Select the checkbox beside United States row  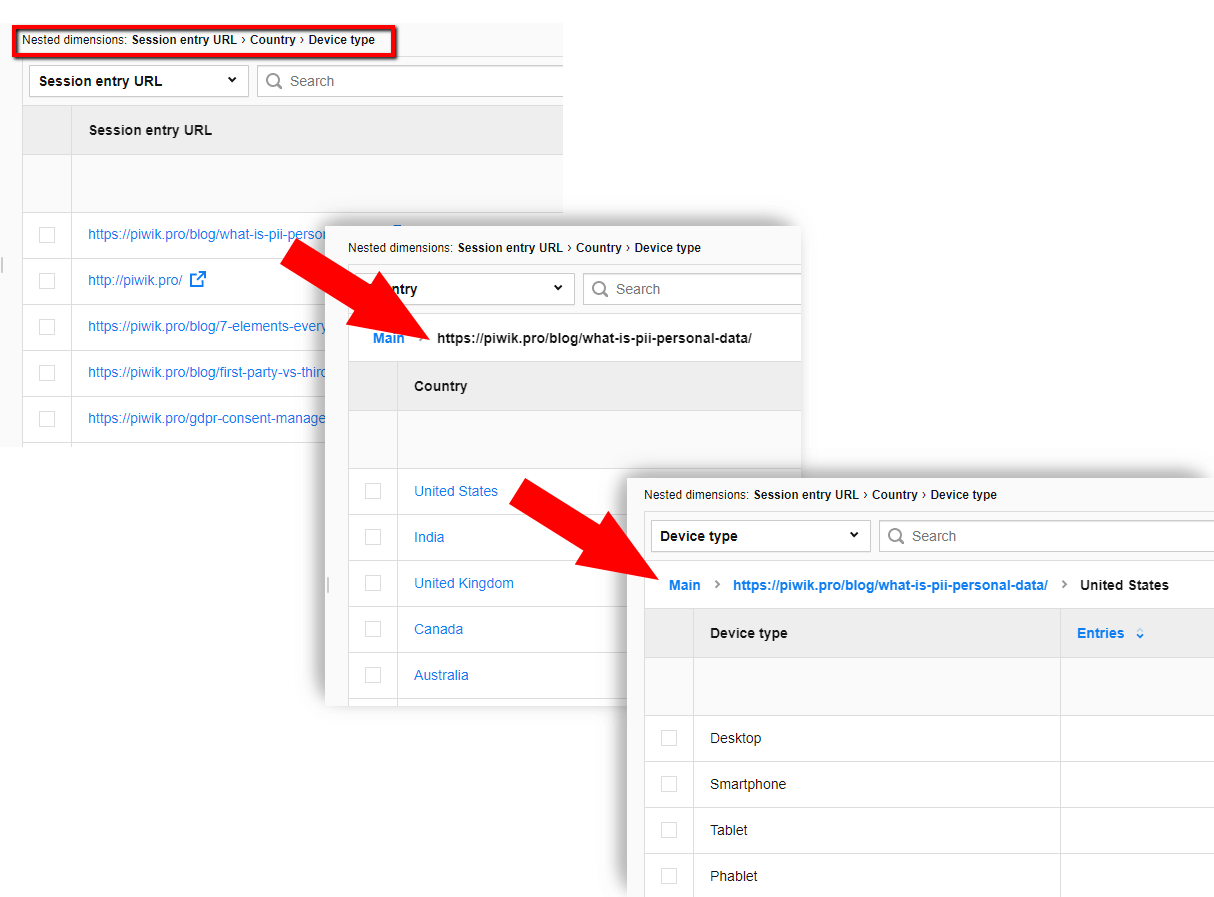pyautogui.click(x=373, y=491)
